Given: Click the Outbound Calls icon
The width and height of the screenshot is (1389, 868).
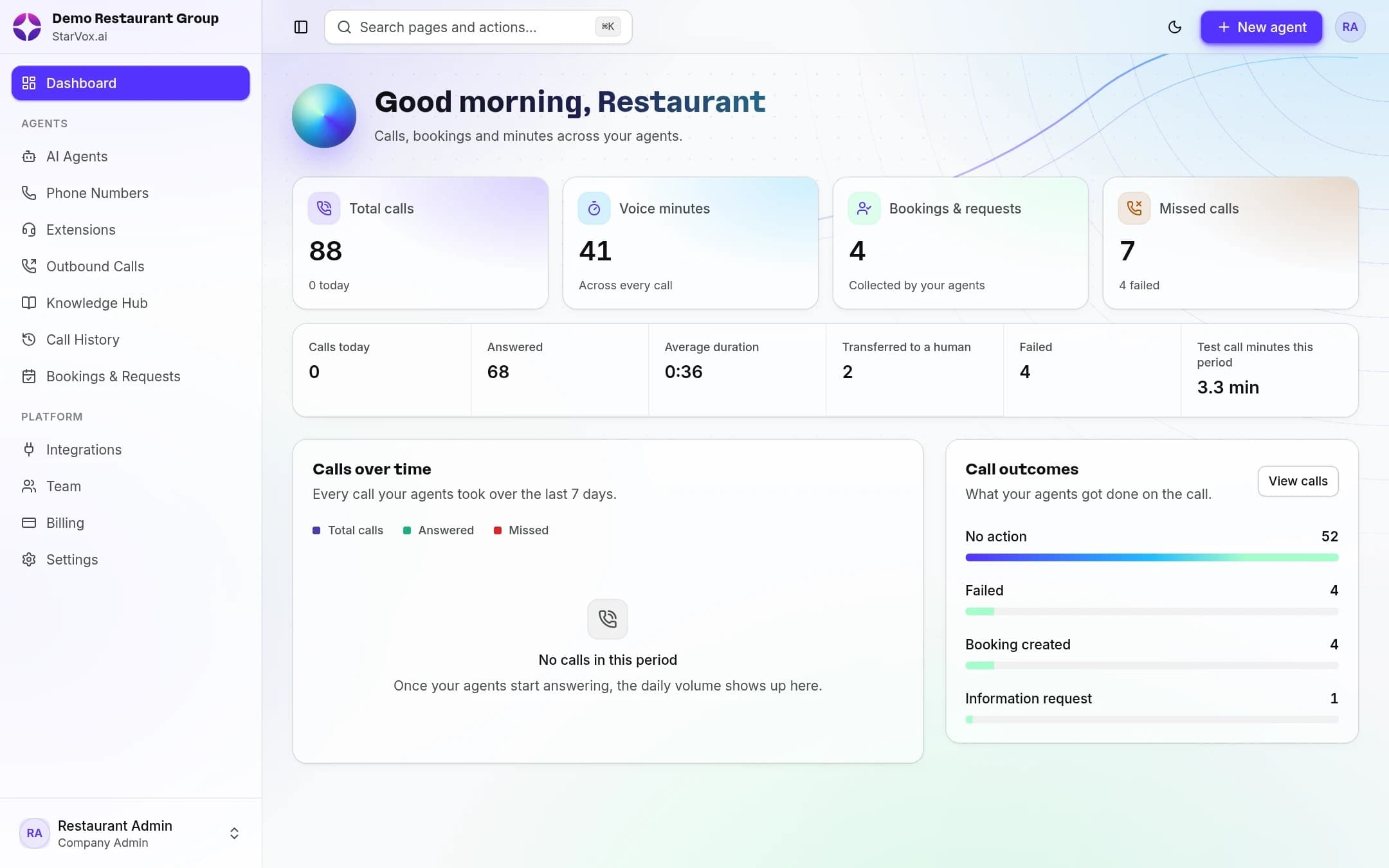Looking at the screenshot, I should (x=29, y=266).
